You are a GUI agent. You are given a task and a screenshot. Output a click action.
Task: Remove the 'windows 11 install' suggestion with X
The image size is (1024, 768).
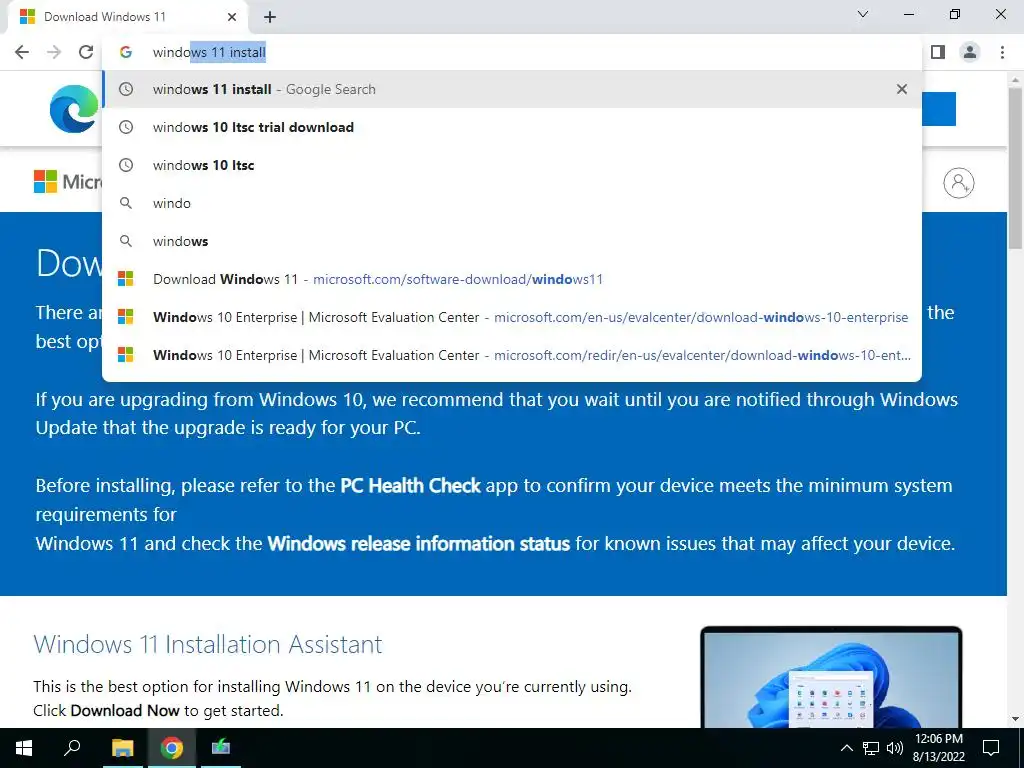902,89
